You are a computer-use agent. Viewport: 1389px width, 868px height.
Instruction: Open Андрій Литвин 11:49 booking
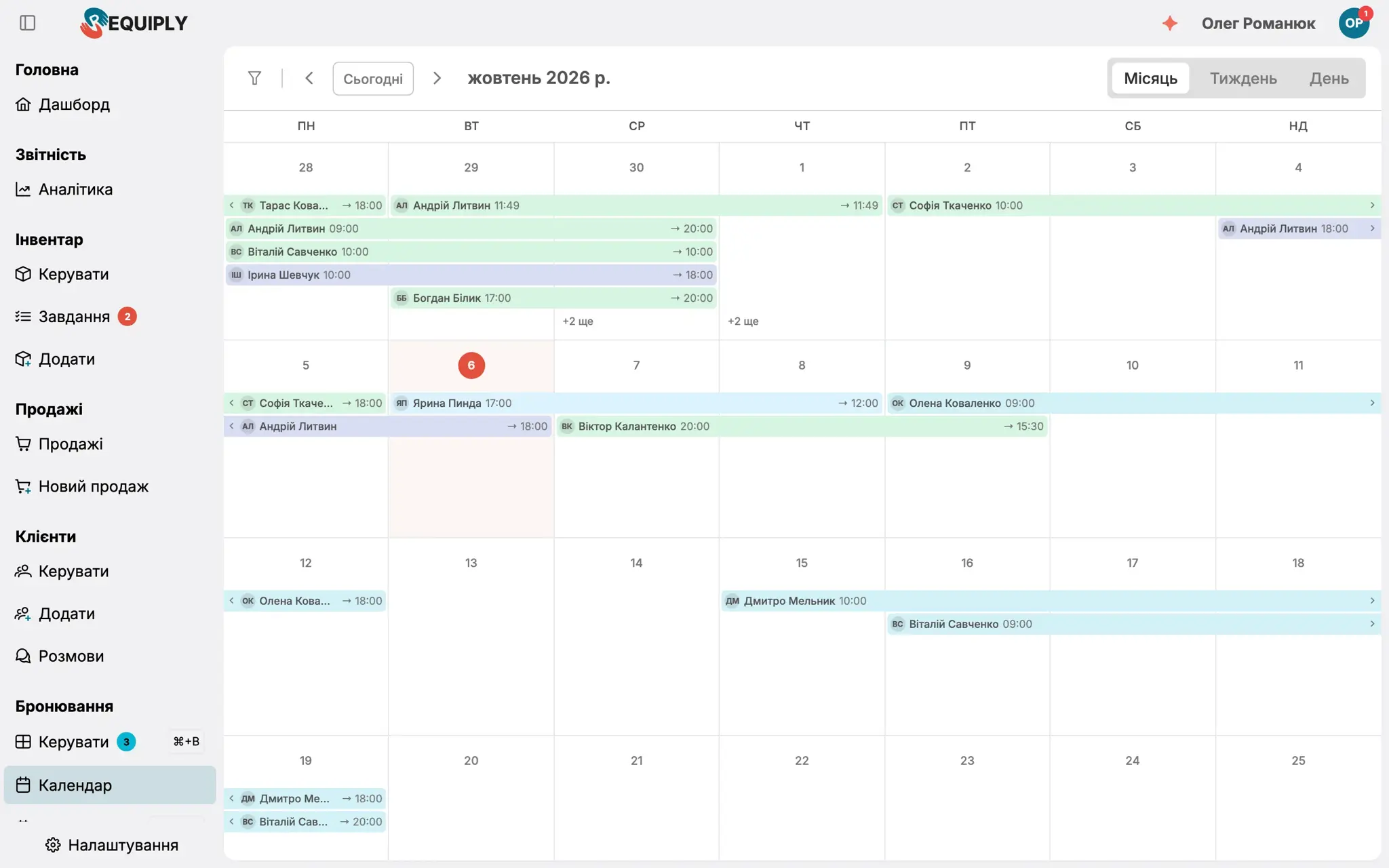point(636,205)
